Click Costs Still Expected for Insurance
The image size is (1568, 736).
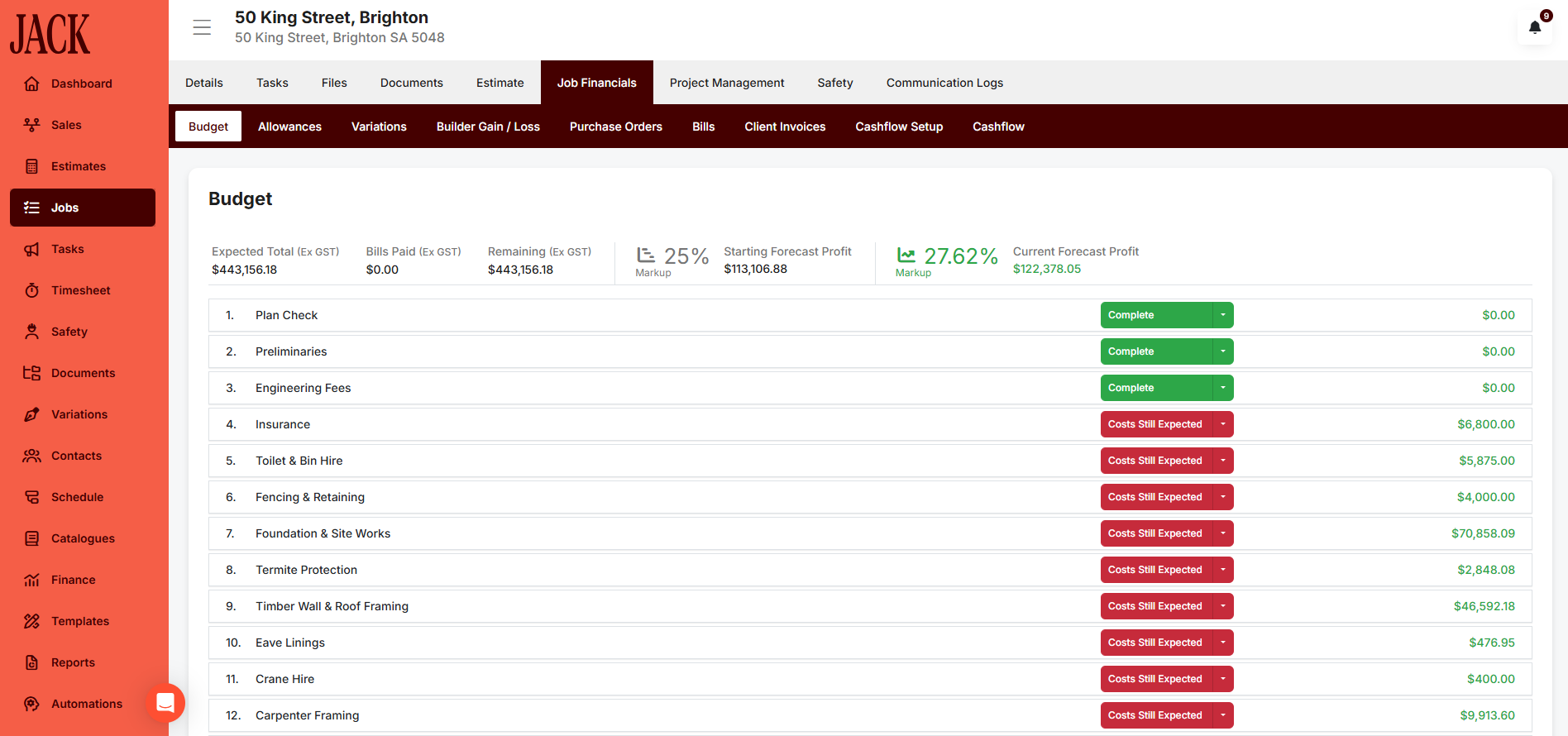coord(1156,424)
